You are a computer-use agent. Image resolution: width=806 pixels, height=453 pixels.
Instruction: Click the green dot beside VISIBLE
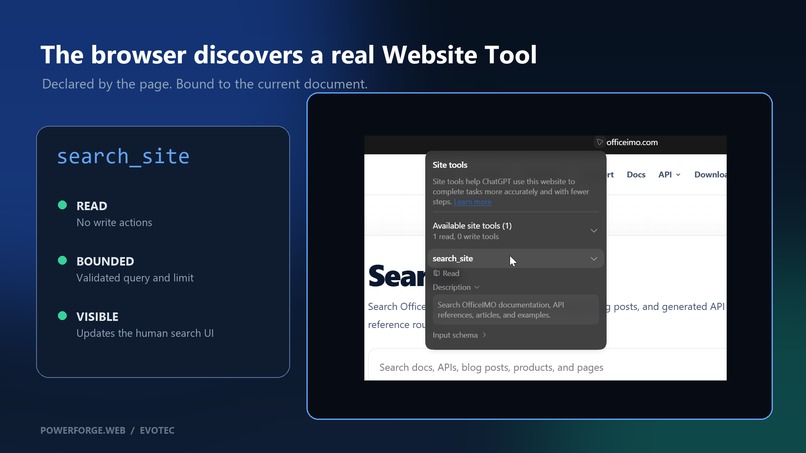click(62, 316)
